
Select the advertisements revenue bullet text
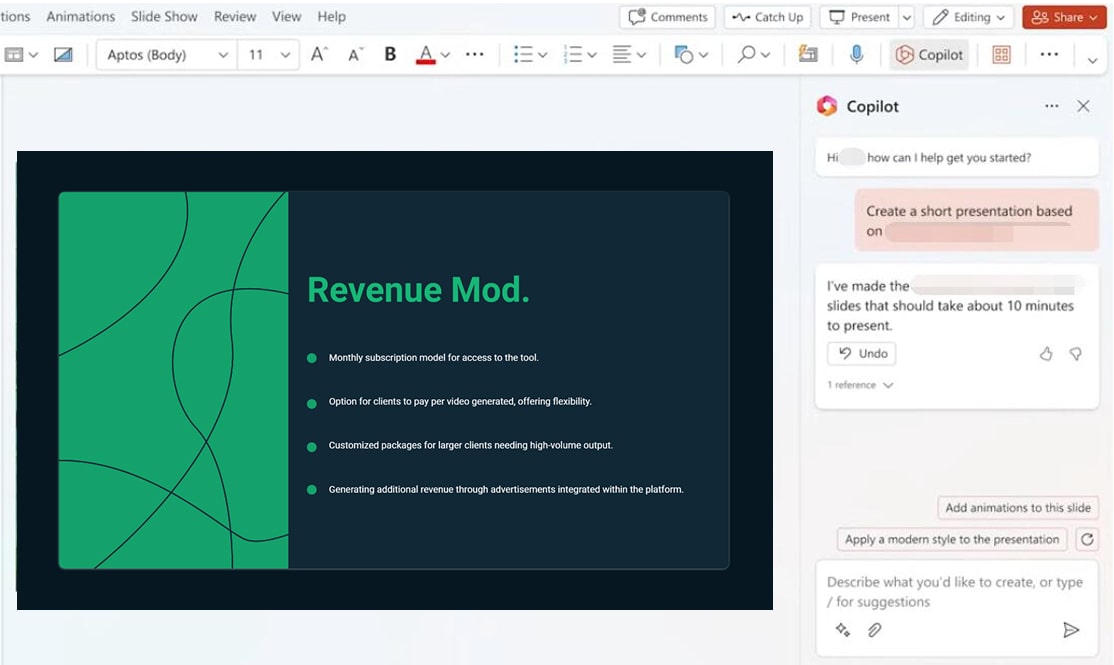tap(506, 490)
